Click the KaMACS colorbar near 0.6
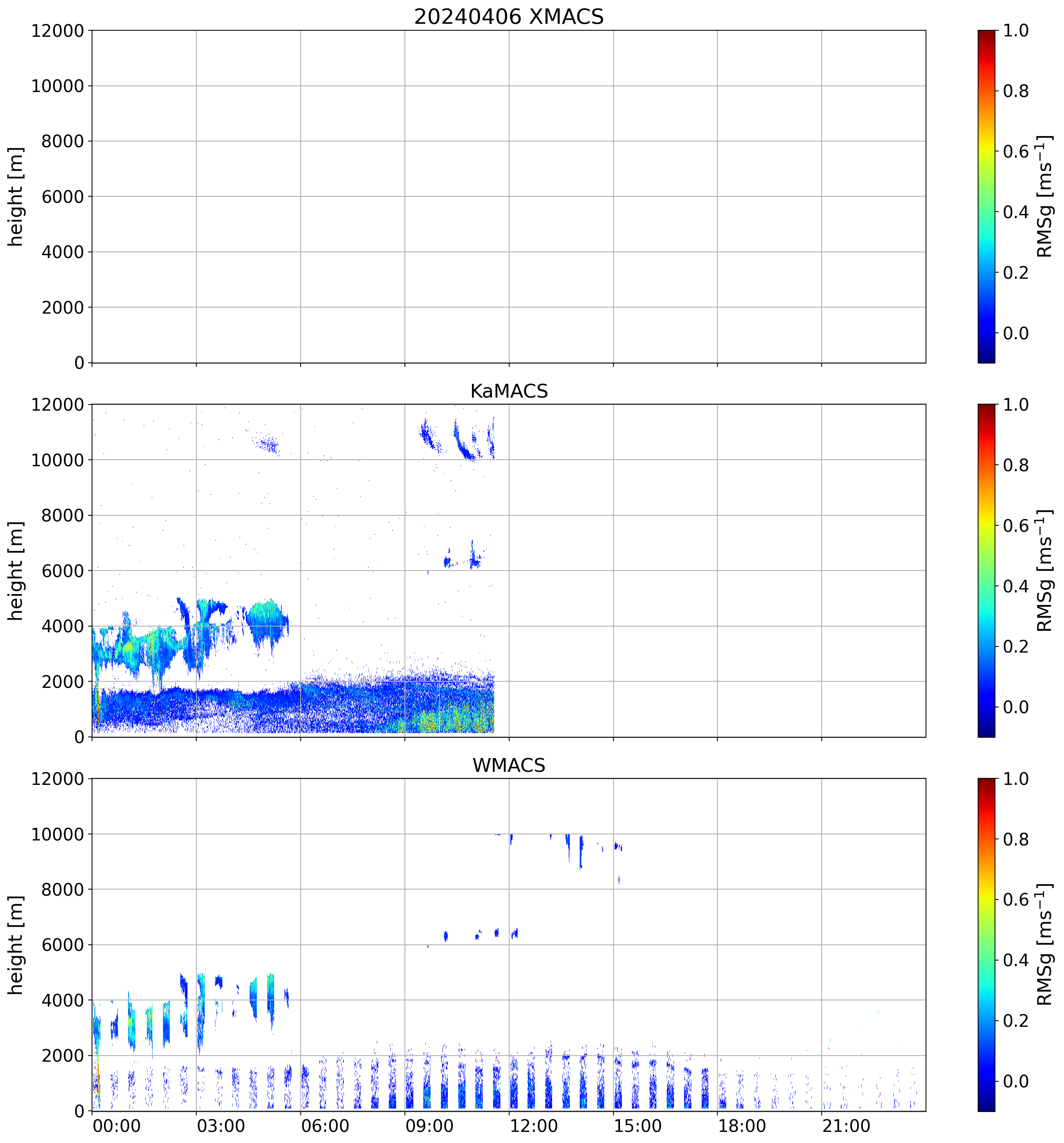Viewport: 1064px width, 1143px height. (x=986, y=526)
